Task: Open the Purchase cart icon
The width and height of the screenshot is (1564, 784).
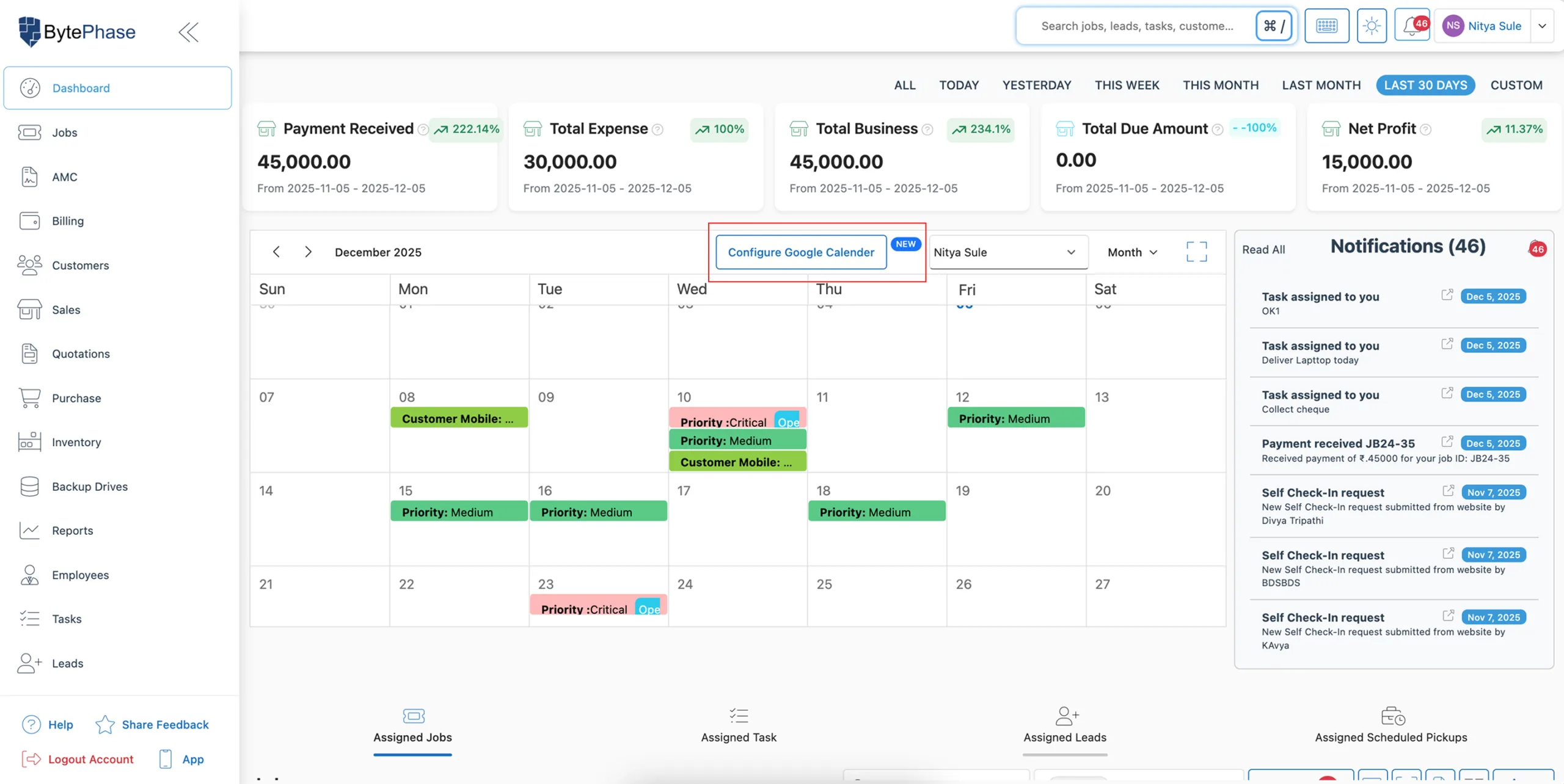Action: point(29,397)
